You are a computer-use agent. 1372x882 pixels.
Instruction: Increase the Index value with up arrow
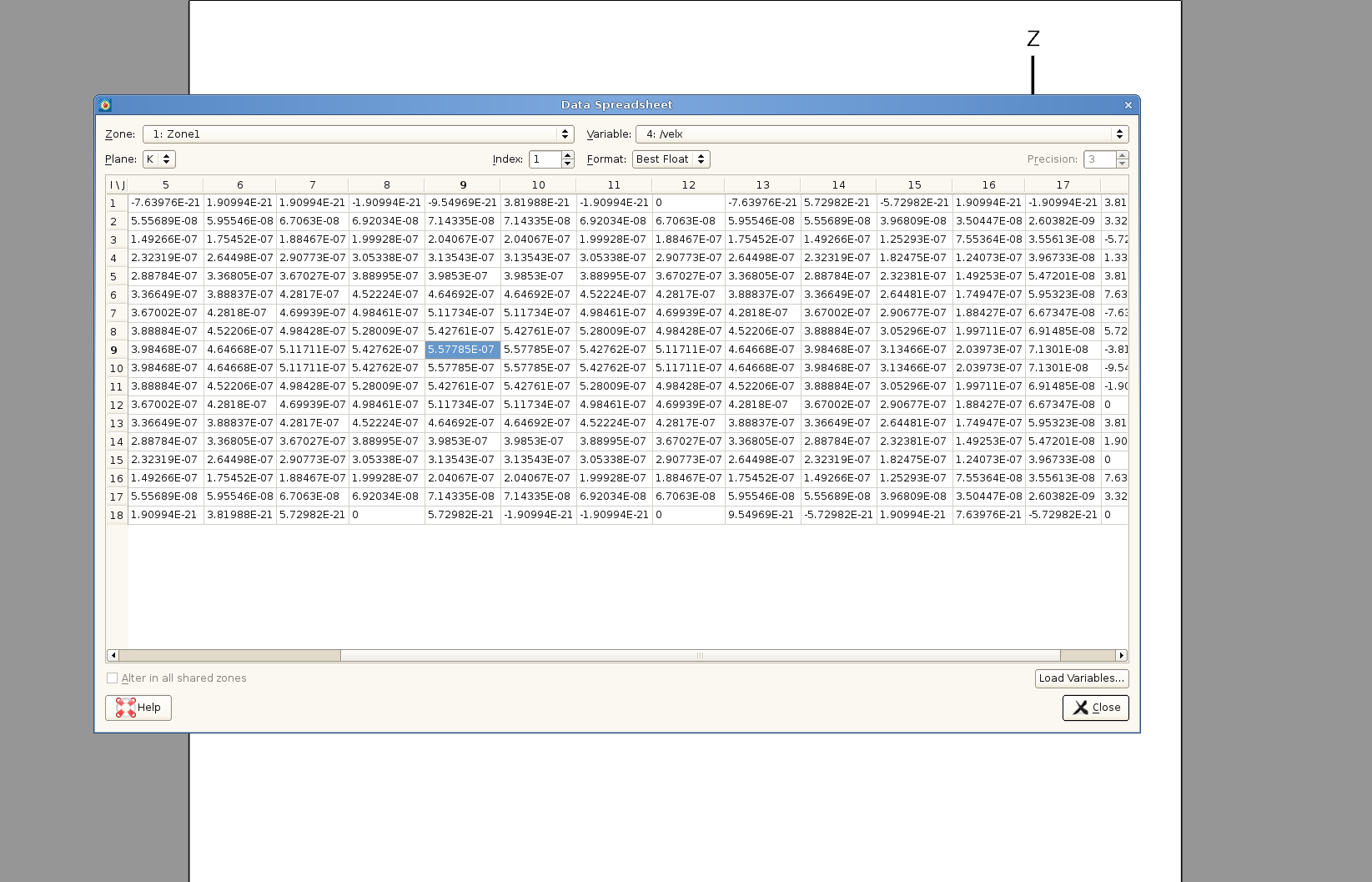coord(568,155)
